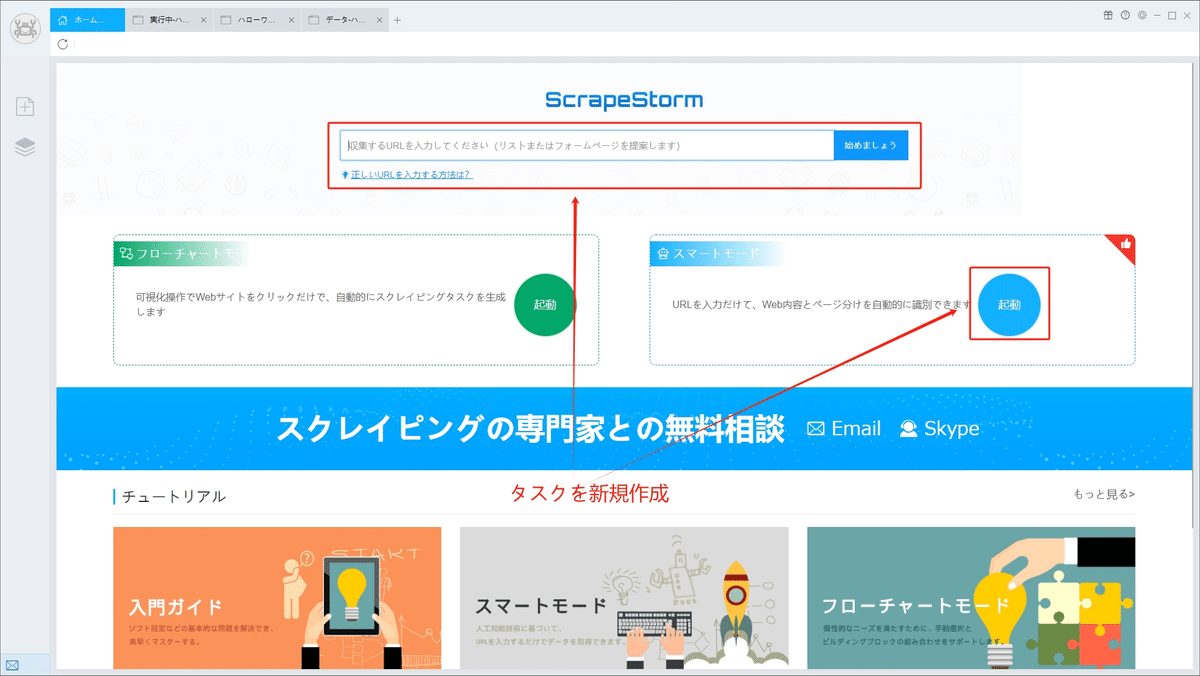The height and width of the screenshot is (676, 1200).
Task: Open the settings gear icon
Action: (x=1141, y=15)
